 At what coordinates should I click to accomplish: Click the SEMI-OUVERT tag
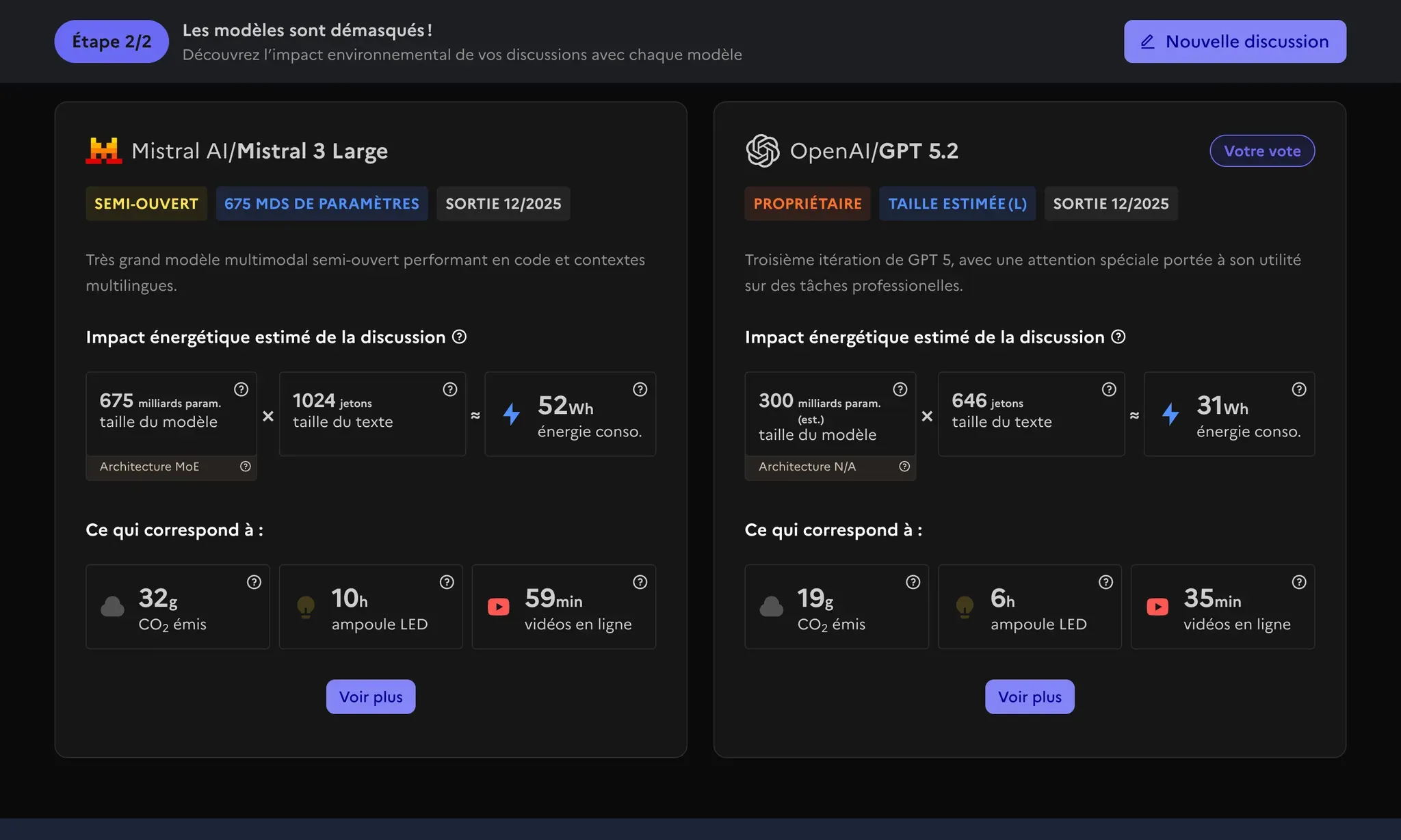pyautogui.click(x=146, y=204)
